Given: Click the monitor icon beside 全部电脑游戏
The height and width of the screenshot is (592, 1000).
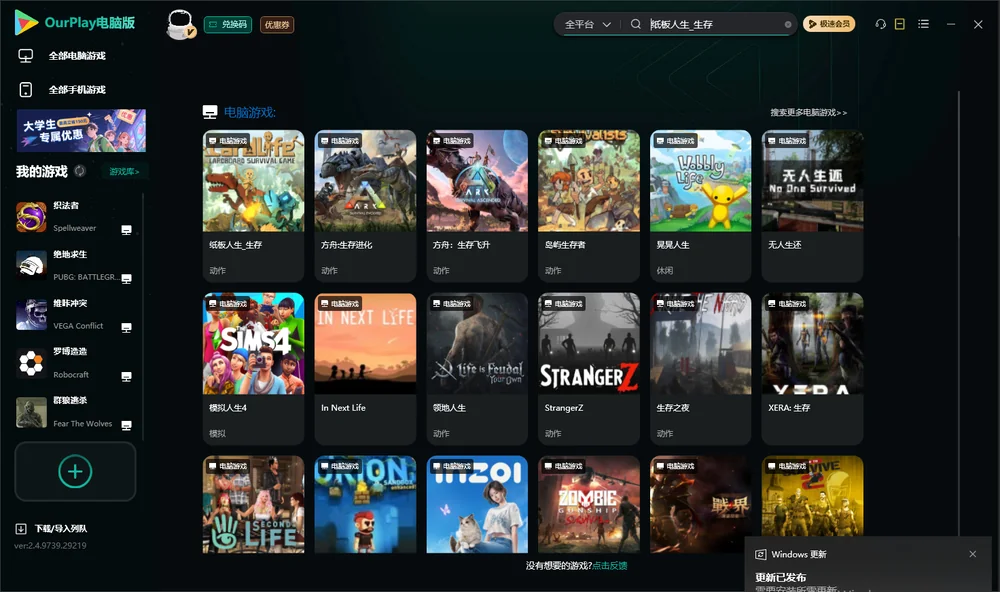Looking at the screenshot, I should tap(26, 56).
